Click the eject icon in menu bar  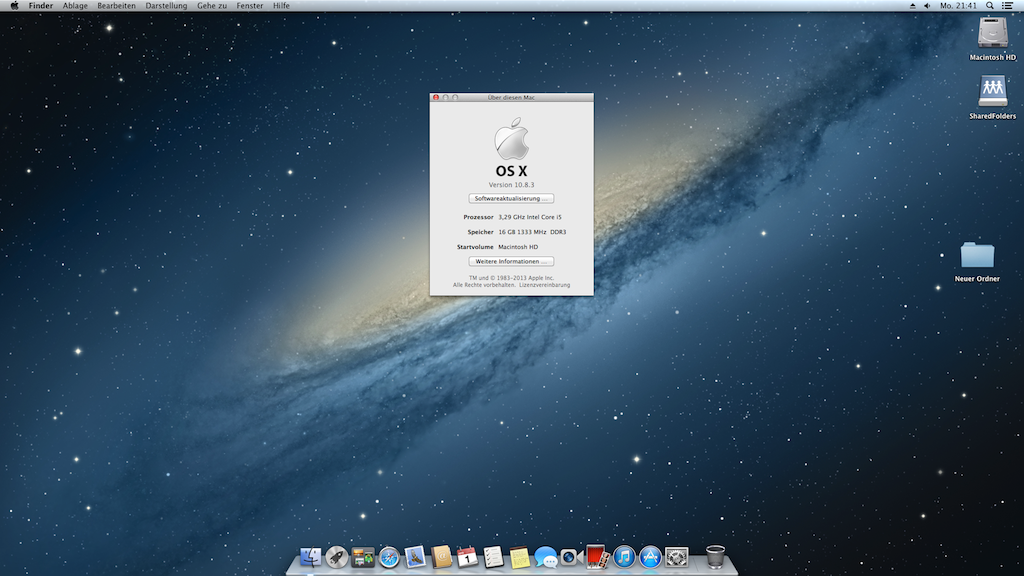pyautogui.click(x=912, y=6)
